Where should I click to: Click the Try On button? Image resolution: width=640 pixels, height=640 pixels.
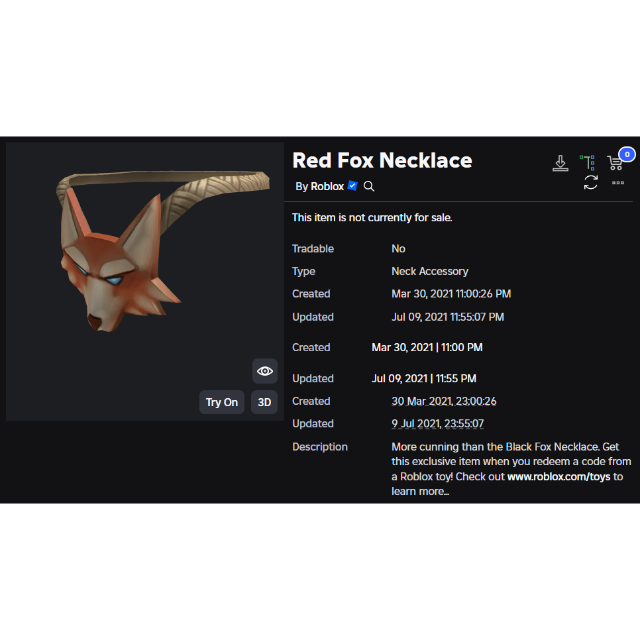pos(222,402)
